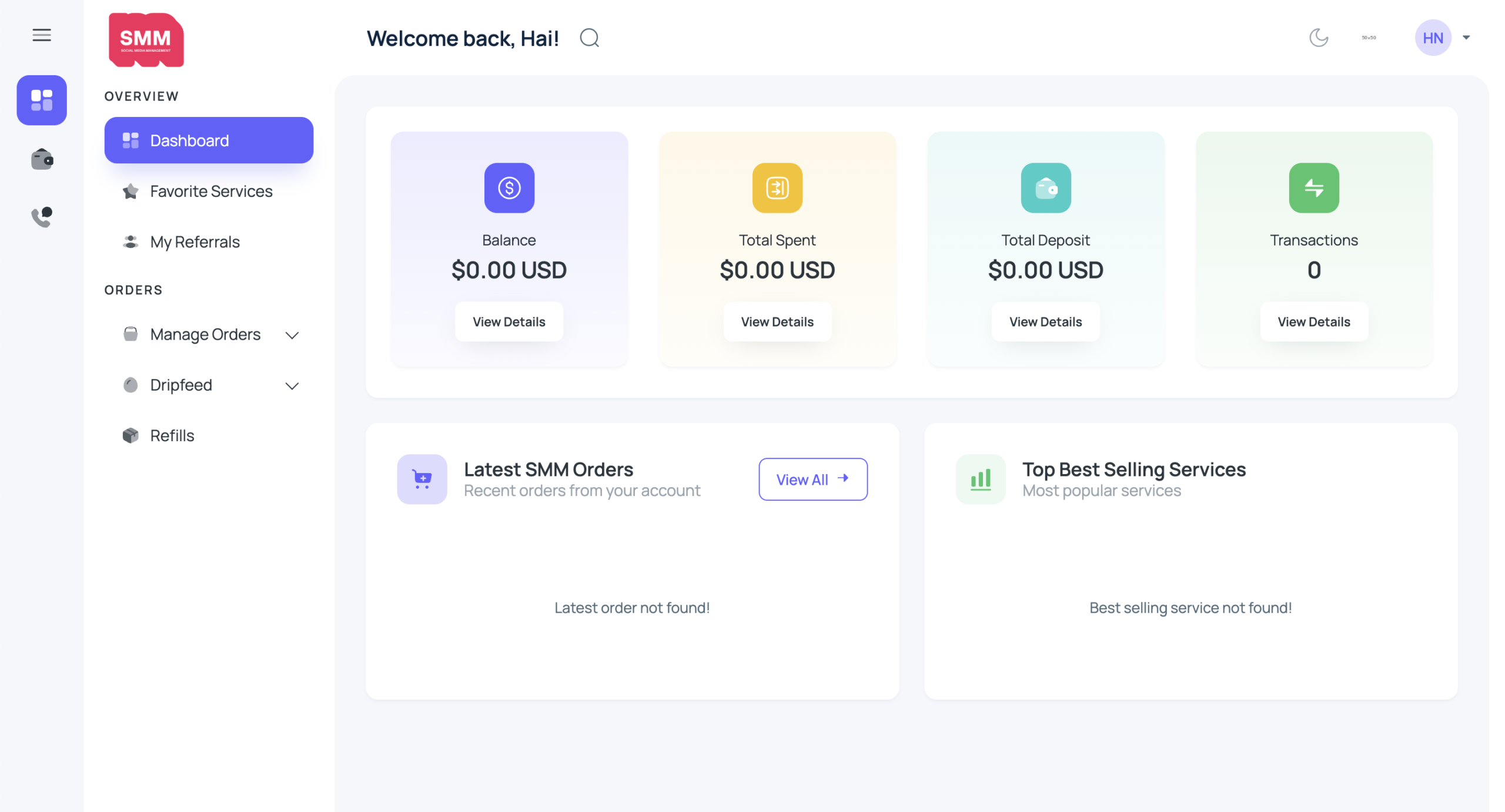Click the Balance dollar icon

pyautogui.click(x=509, y=188)
